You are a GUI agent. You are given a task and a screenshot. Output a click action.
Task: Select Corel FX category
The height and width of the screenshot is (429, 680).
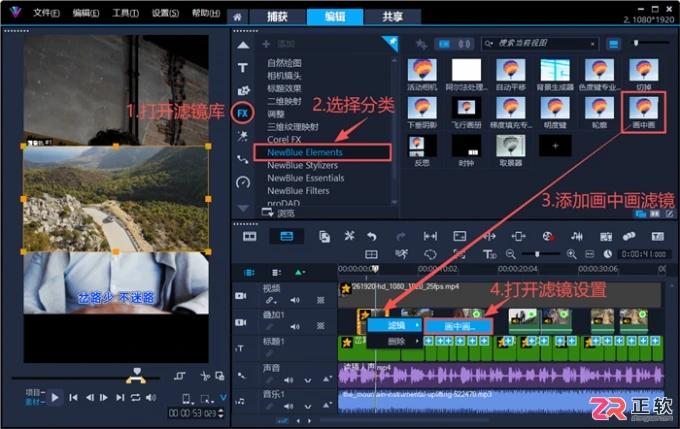point(284,140)
